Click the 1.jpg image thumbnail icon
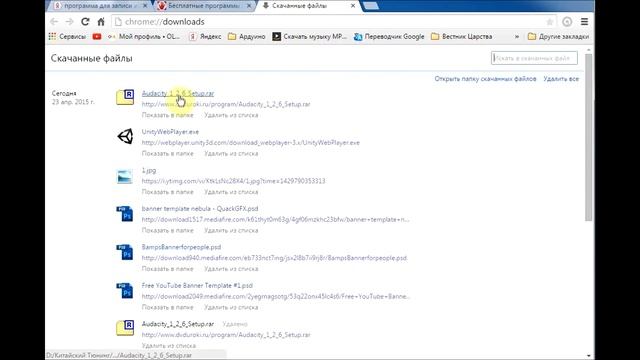Screen dimensions: 640x360 125,176
